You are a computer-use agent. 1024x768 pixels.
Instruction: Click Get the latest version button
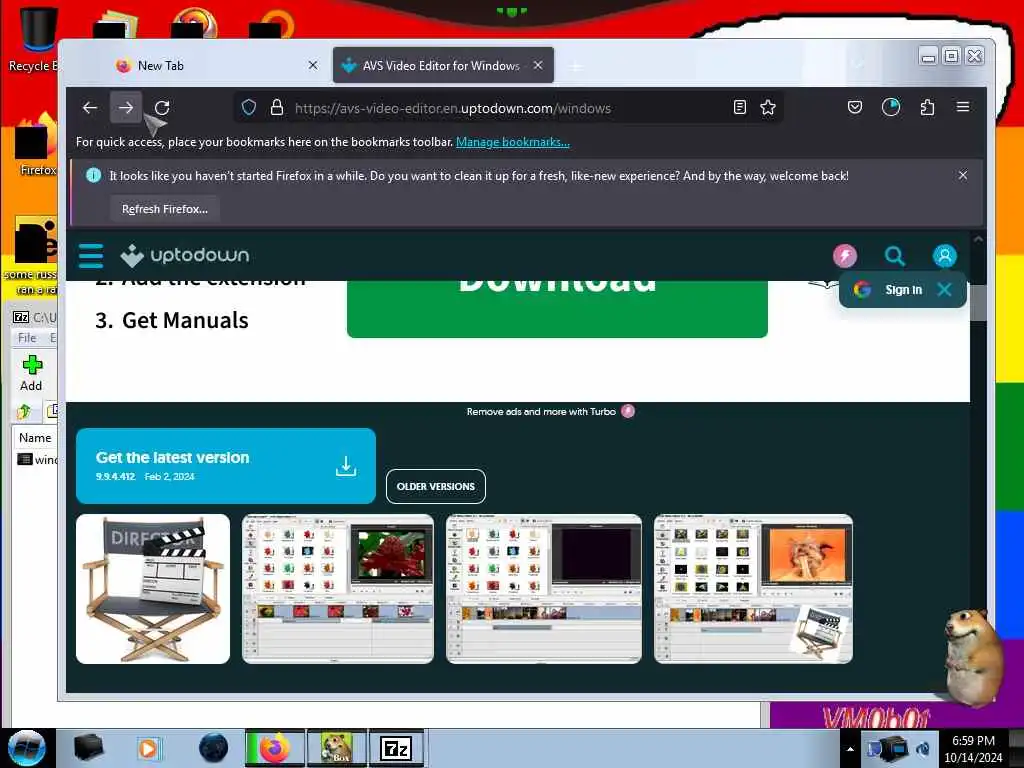coord(225,466)
